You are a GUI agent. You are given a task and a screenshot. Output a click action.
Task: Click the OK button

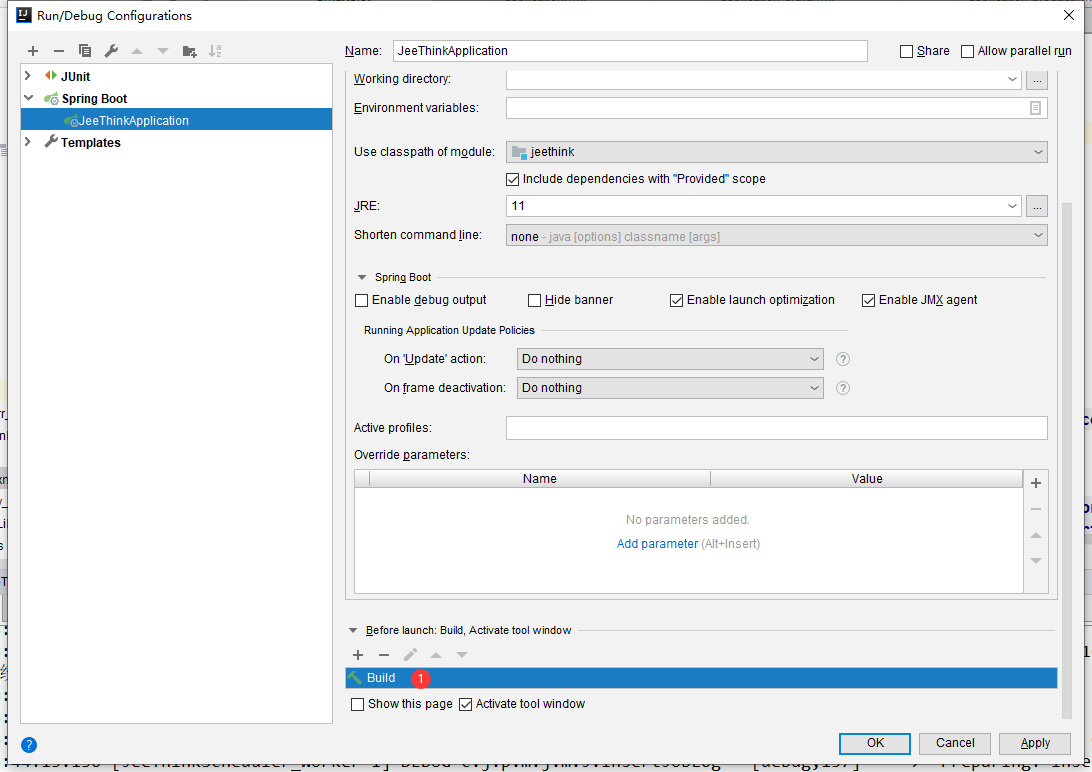pos(875,743)
